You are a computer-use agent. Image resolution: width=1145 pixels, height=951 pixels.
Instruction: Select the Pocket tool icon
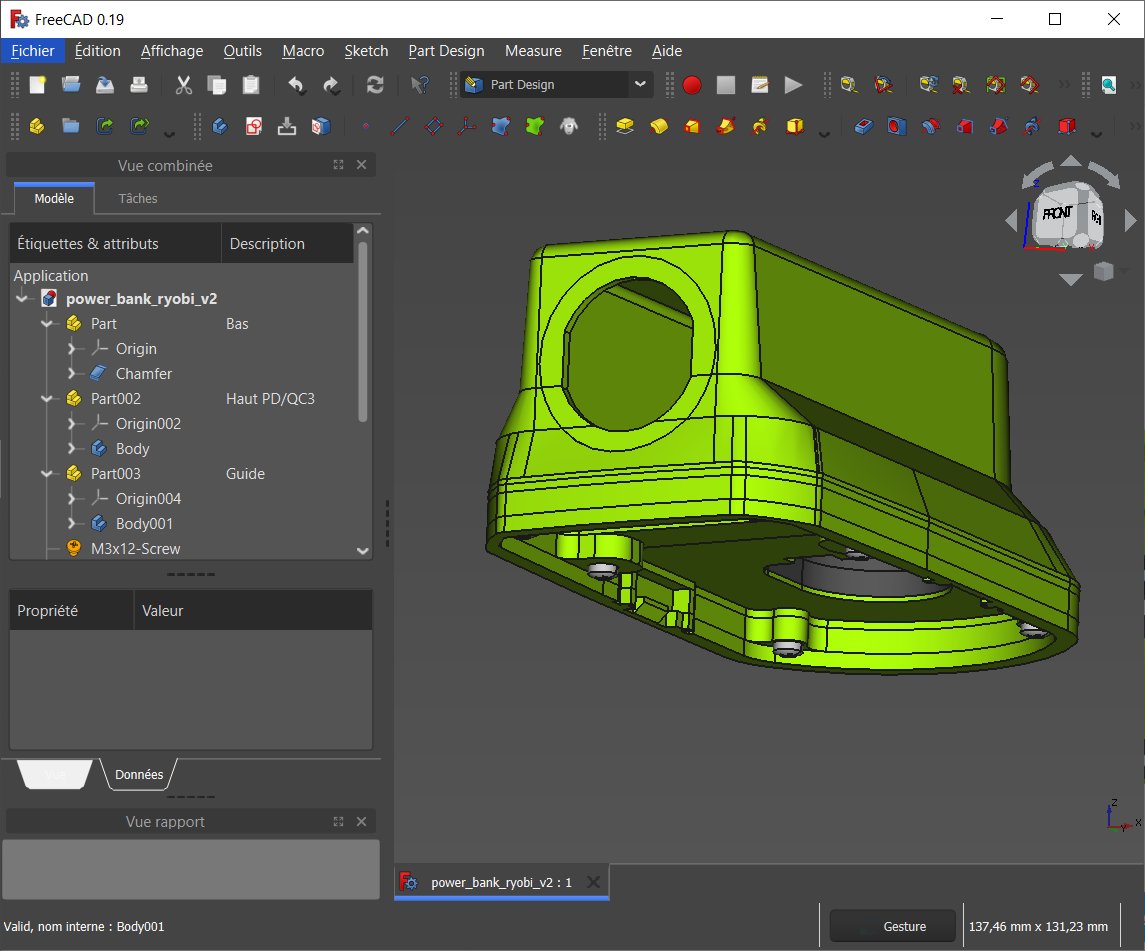point(864,127)
